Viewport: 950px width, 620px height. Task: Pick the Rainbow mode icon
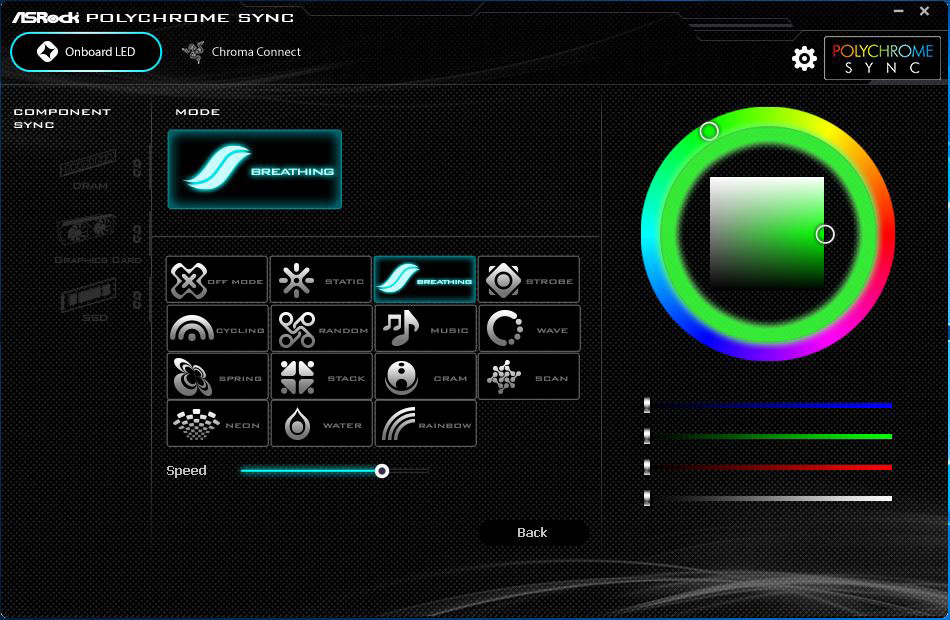[425, 423]
